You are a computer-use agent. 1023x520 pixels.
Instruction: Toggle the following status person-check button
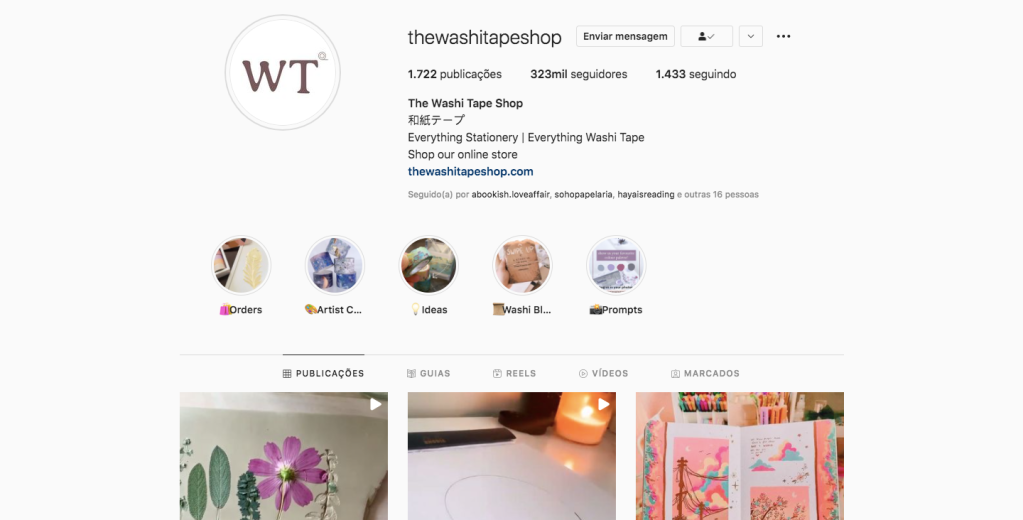click(x=707, y=37)
